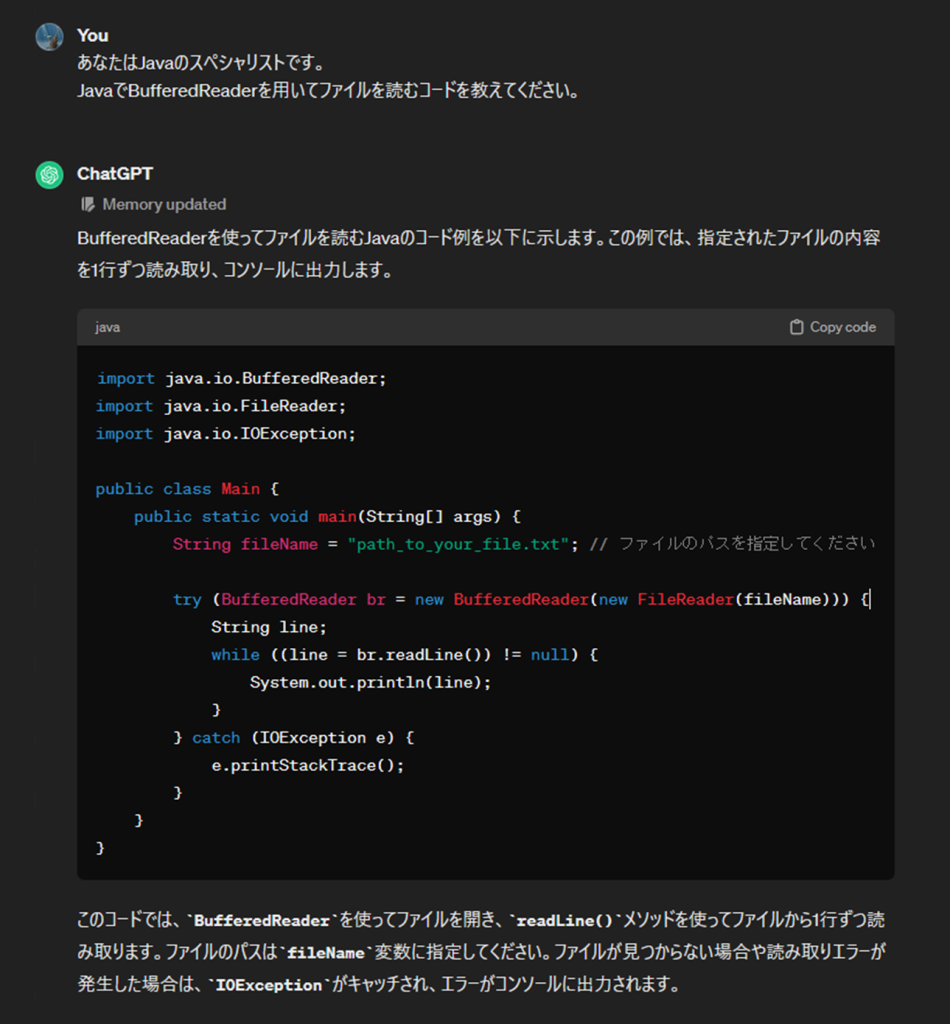Click the green ChatGPT logo avatar
The height and width of the screenshot is (1024, 950).
pyautogui.click(x=49, y=175)
